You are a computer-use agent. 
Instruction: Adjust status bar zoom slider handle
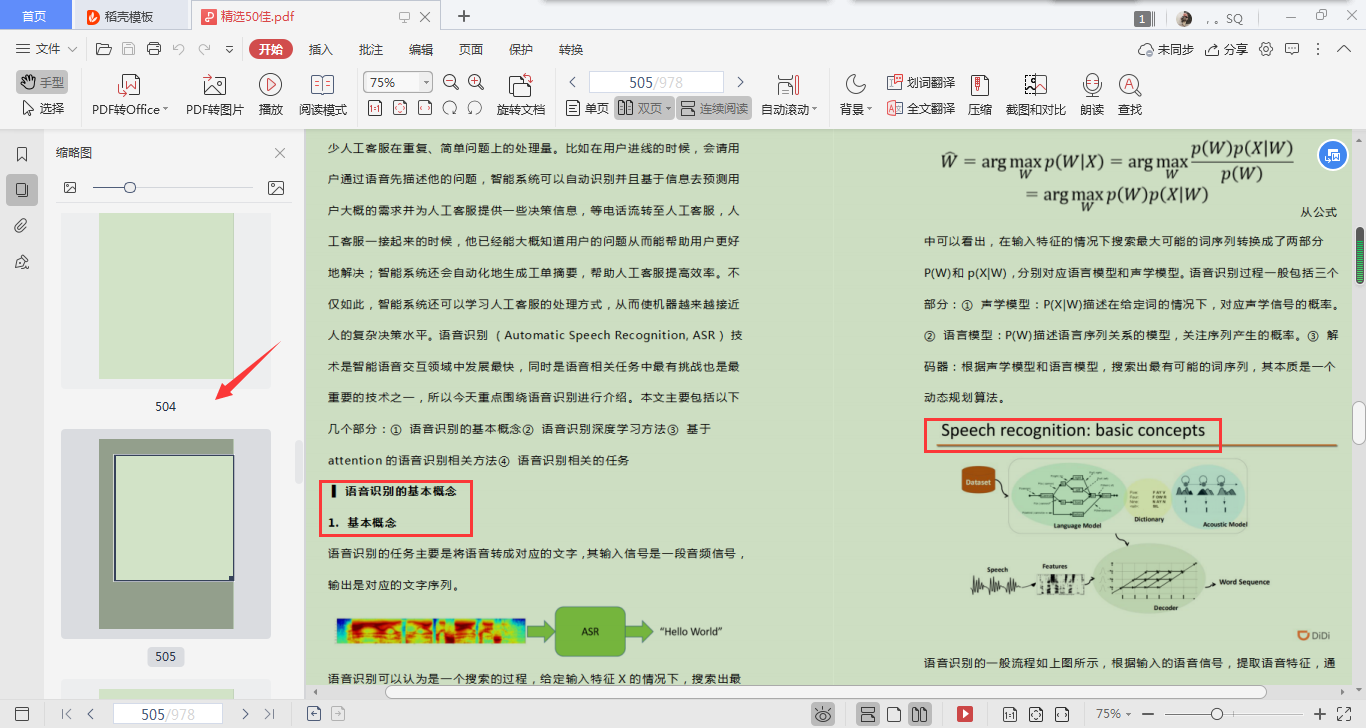1217,714
